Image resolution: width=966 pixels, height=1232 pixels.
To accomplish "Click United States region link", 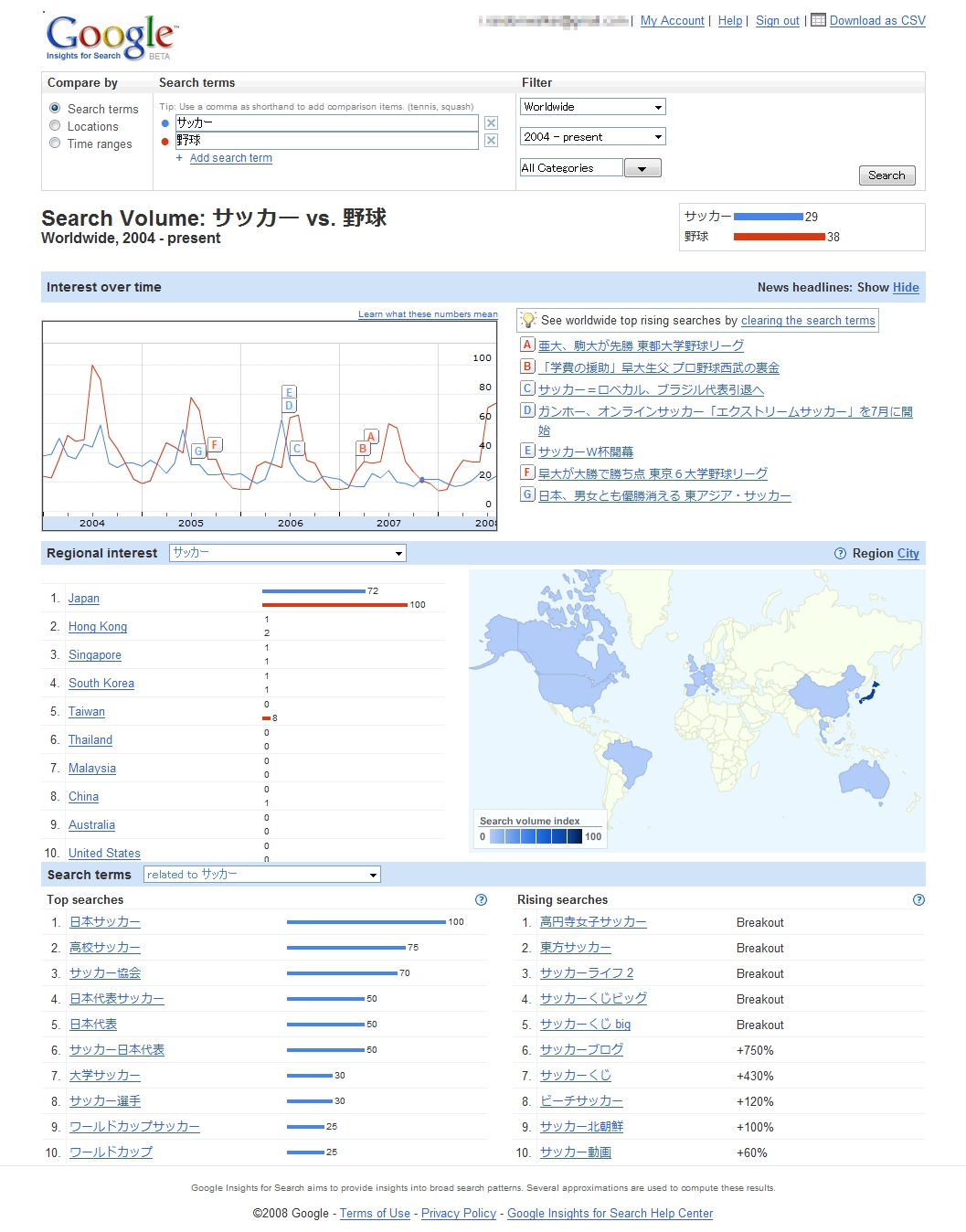I will pos(104,853).
